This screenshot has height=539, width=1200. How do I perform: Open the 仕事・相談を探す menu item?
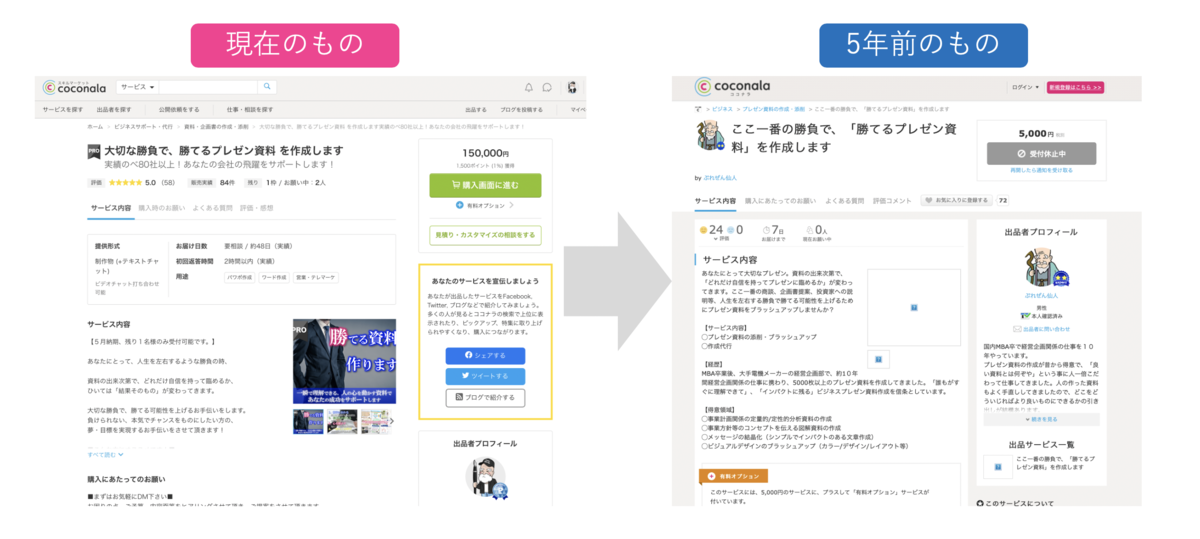point(250,109)
